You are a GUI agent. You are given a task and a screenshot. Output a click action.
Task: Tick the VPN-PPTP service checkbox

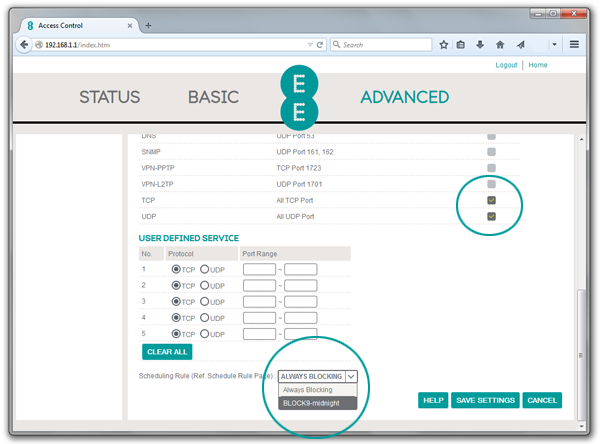pyautogui.click(x=491, y=168)
